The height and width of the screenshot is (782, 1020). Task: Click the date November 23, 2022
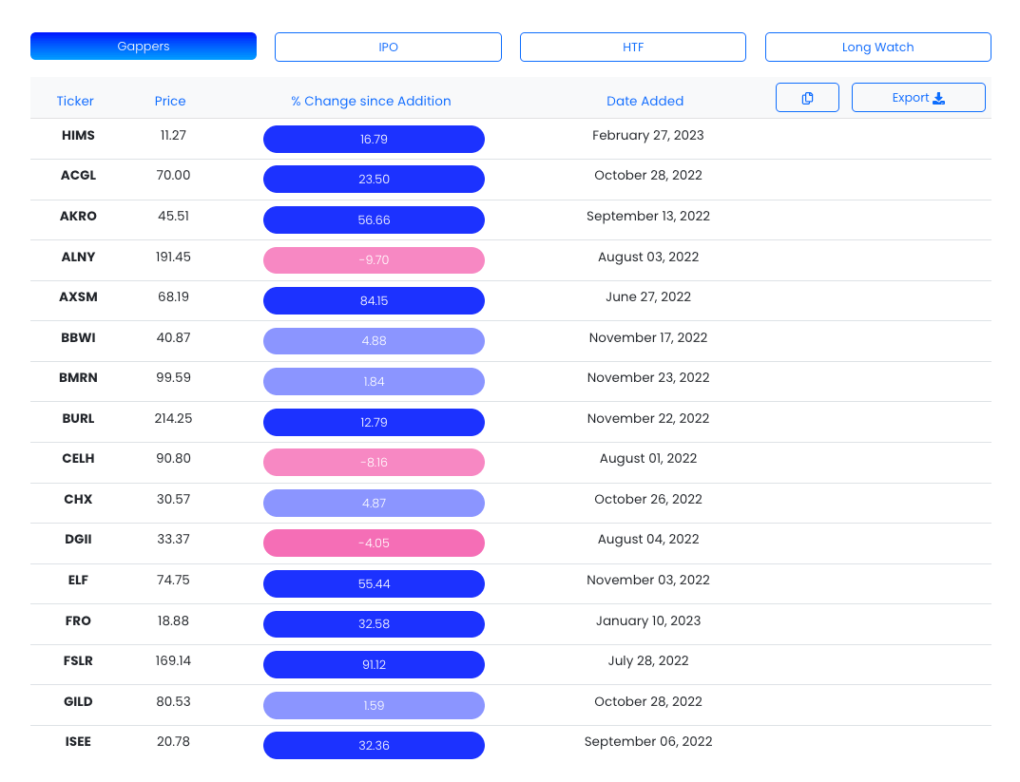648,377
